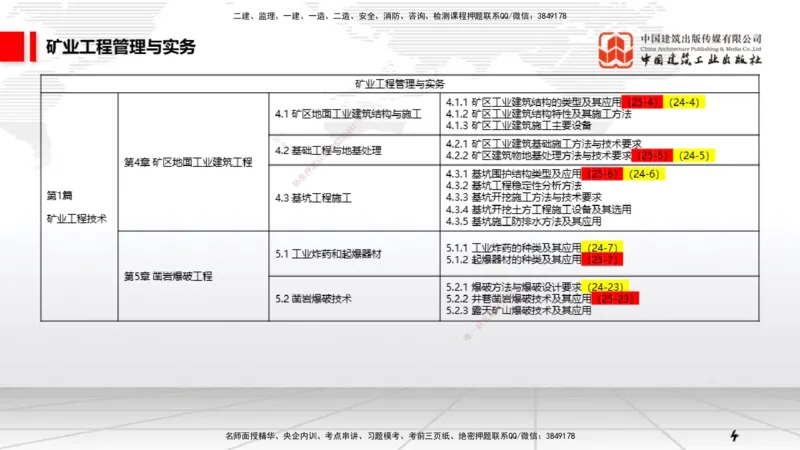Click the yellow (24-5) tag
The height and width of the screenshot is (450, 800).
pyautogui.click(x=694, y=156)
